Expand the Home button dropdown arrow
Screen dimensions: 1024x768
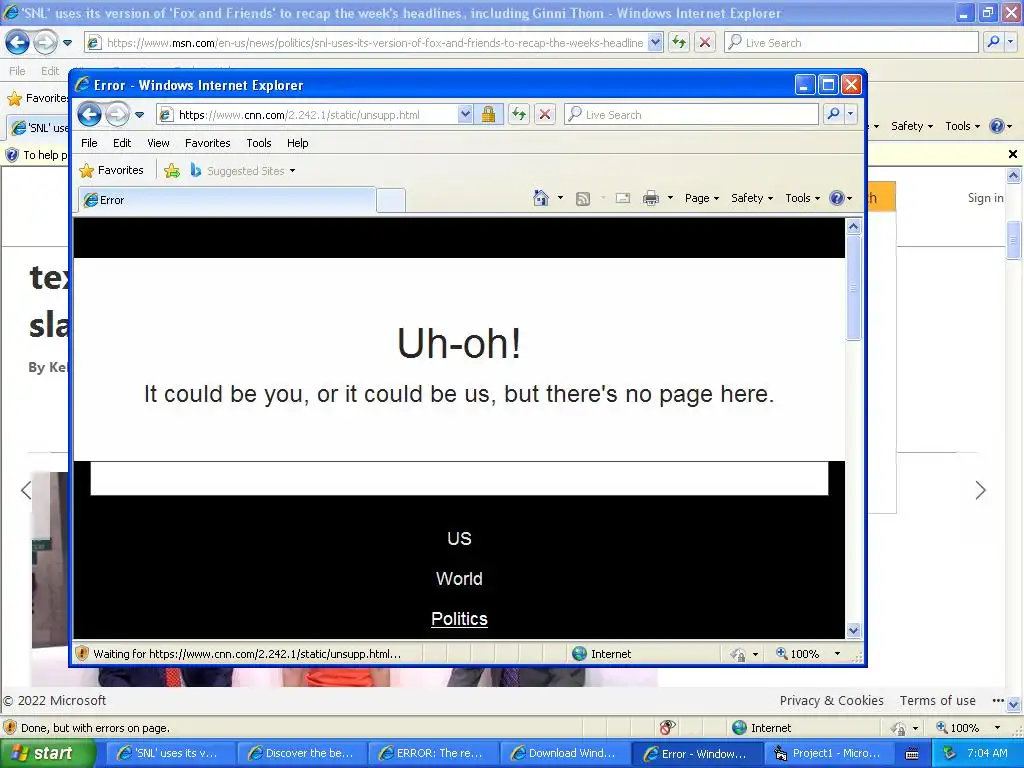[x=560, y=198]
